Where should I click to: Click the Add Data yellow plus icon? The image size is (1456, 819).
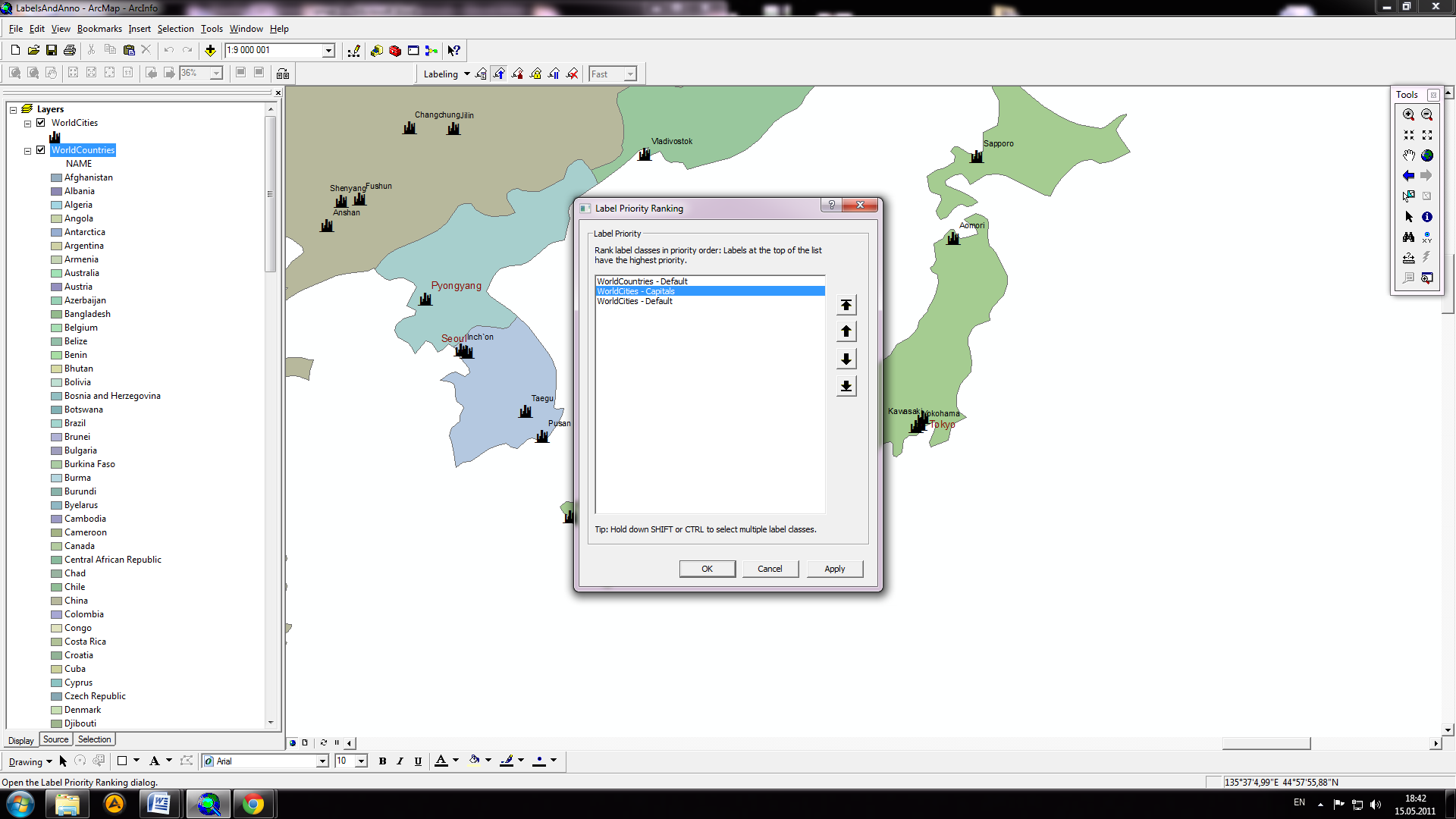pos(210,51)
